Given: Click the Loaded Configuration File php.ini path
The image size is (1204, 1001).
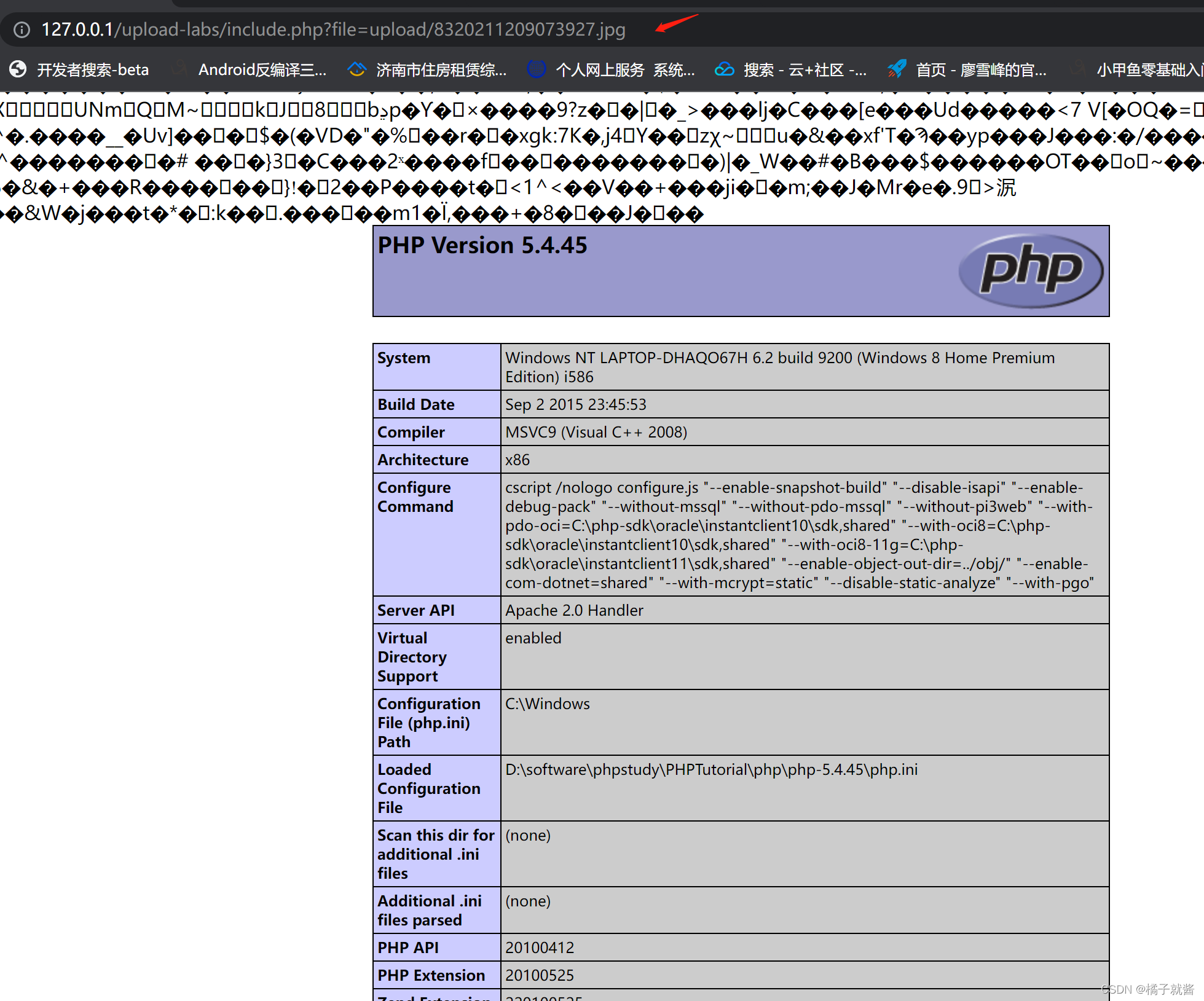Looking at the screenshot, I should click(711, 769).
